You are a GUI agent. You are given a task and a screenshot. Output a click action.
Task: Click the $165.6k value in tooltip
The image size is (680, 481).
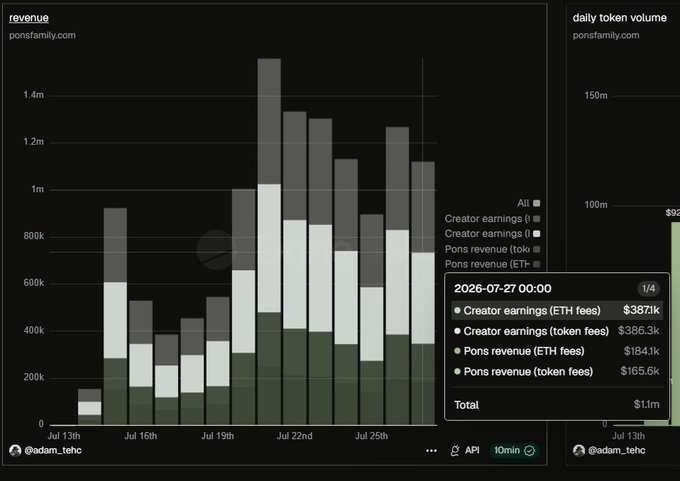(x=640, y=371)
